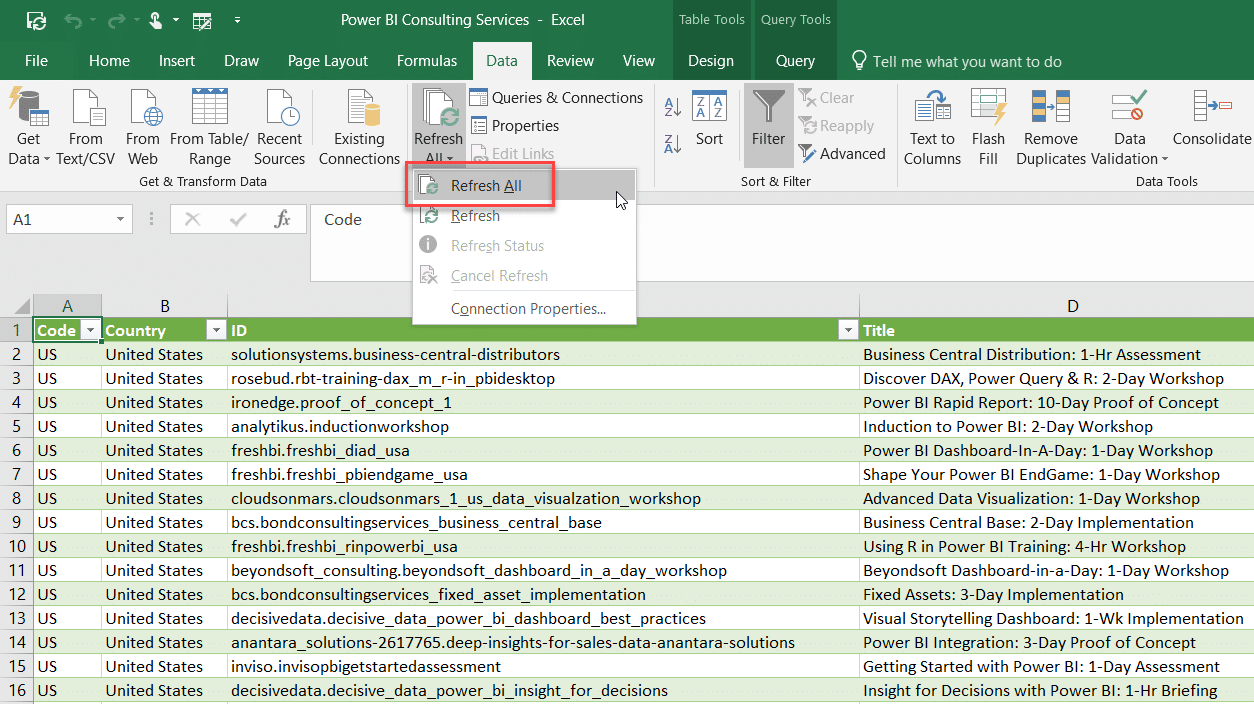Open the Name Box dropdown arrow
The image size is (1254, 704).
point(120,219)
